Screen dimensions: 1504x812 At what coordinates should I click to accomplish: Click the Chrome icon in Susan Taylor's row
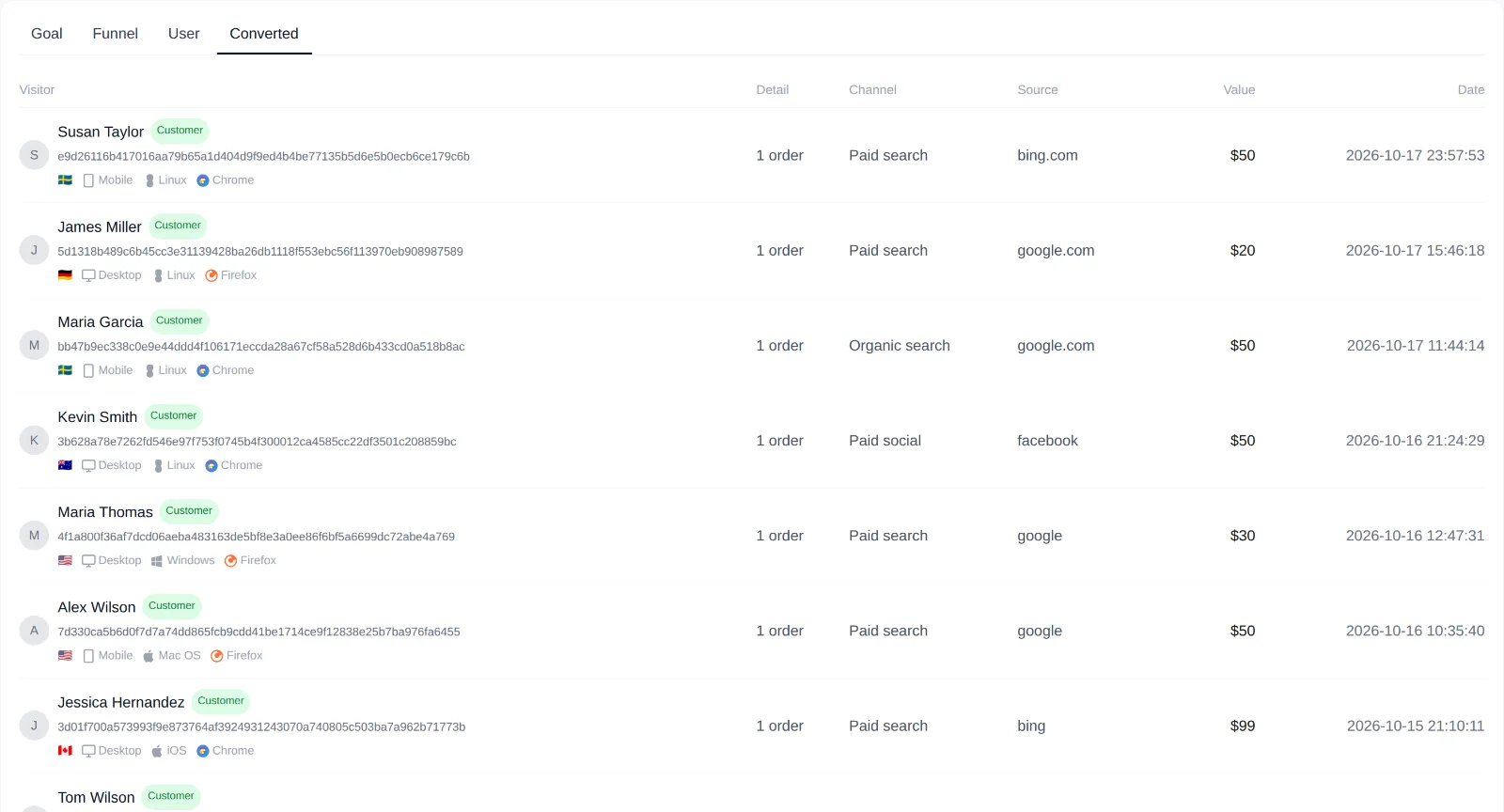202,180
